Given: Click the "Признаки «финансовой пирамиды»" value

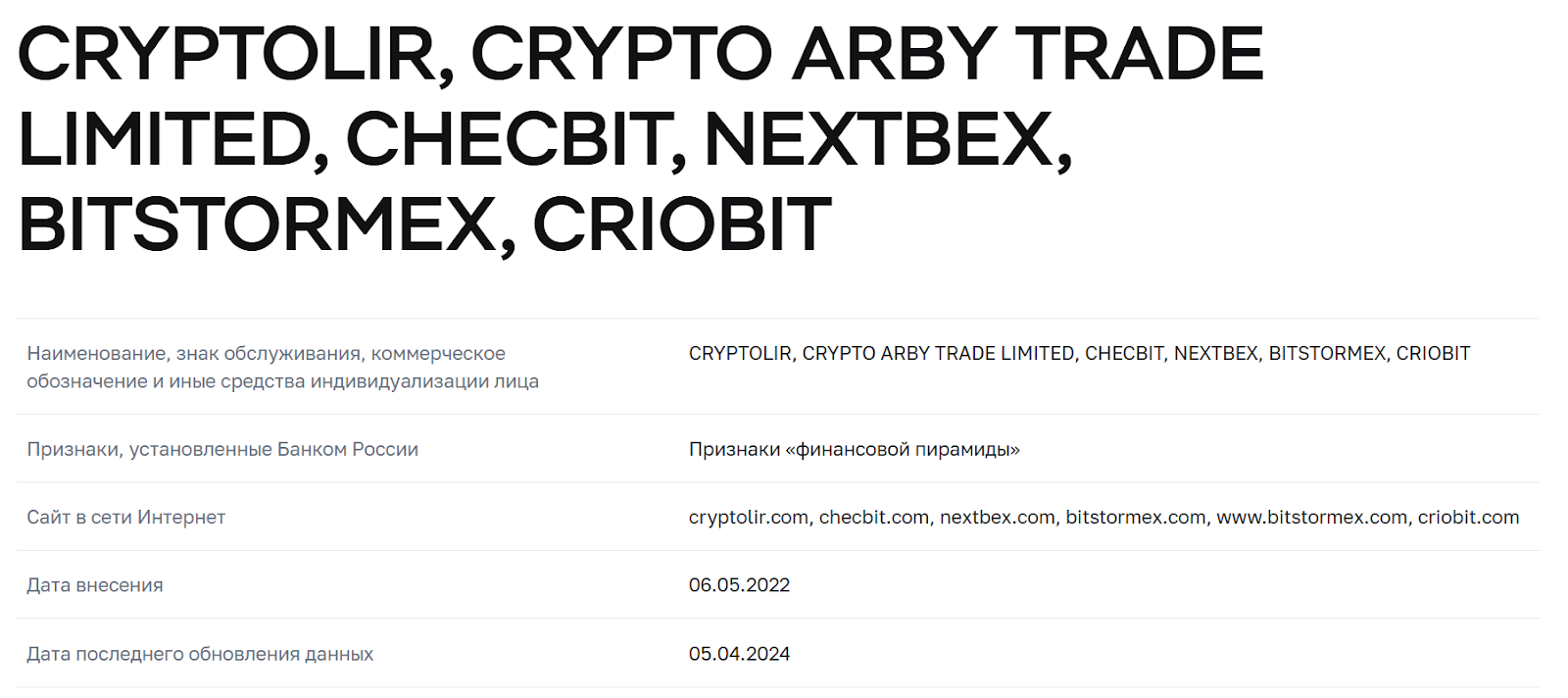Looking at the screenshot, I should [x=854, y=449].
